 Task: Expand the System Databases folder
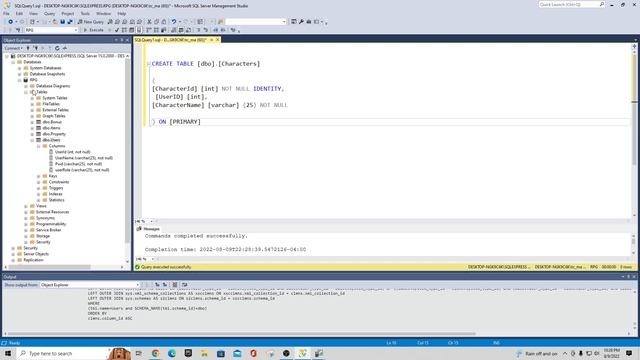20,68
